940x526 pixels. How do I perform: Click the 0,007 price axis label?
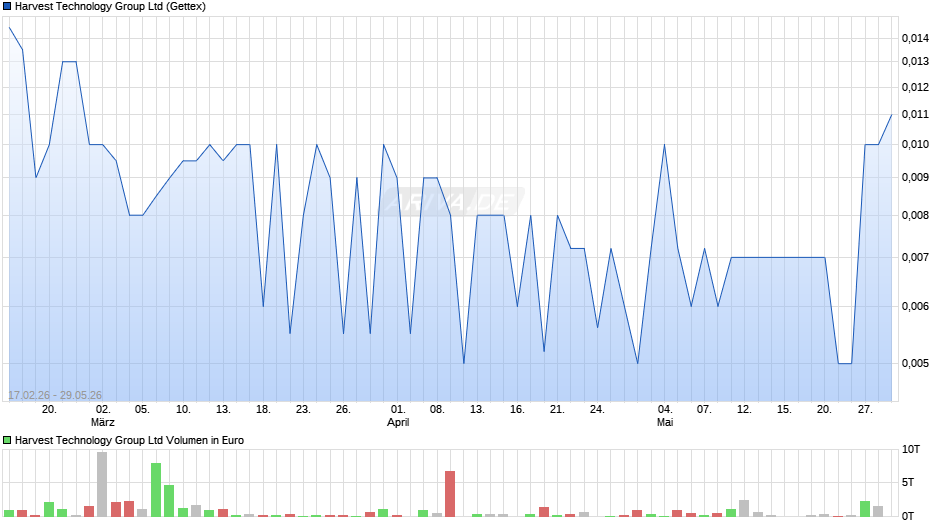tap(915, 257)
